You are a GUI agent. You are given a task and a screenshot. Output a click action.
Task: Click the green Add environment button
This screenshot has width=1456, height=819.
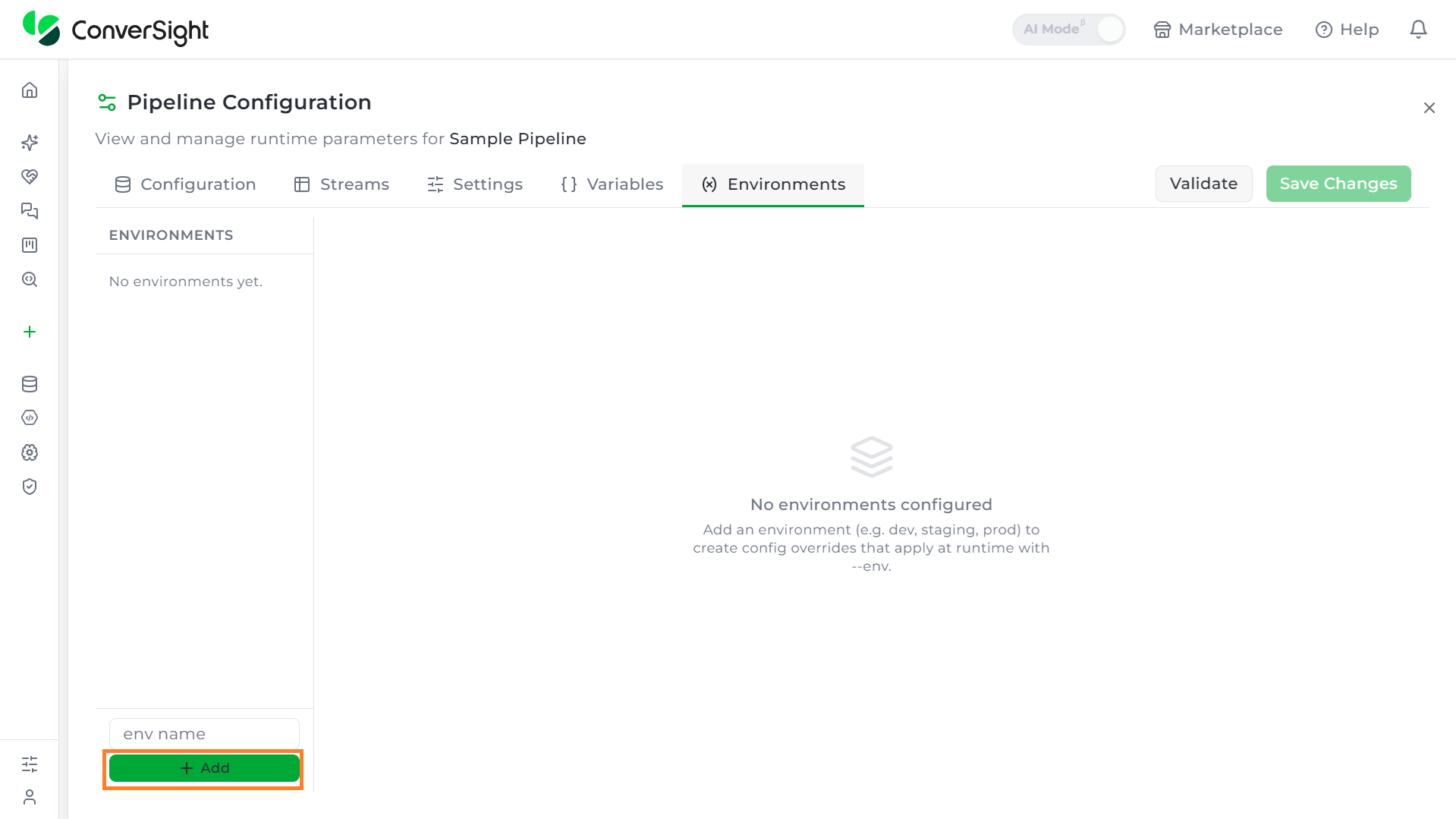(x=204, y=768)
